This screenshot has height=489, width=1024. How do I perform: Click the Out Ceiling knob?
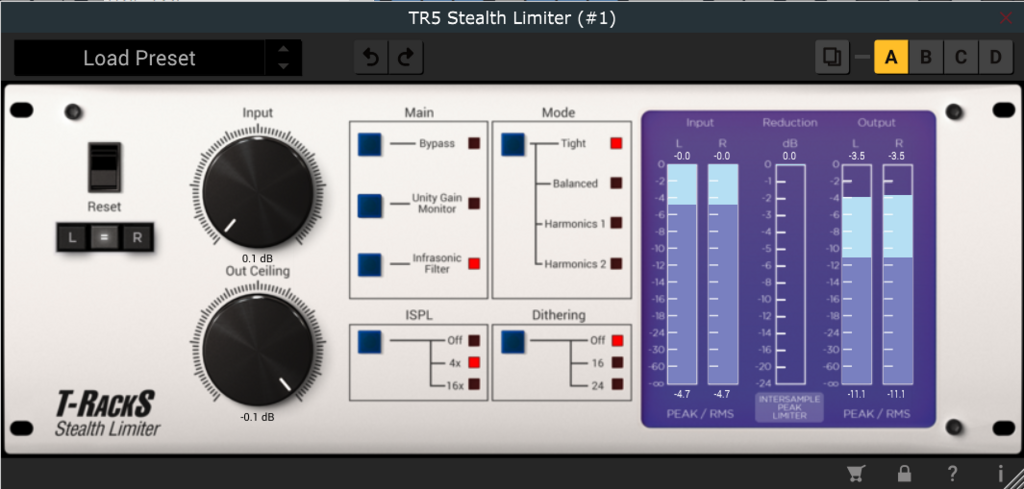(x=258, y=349)
